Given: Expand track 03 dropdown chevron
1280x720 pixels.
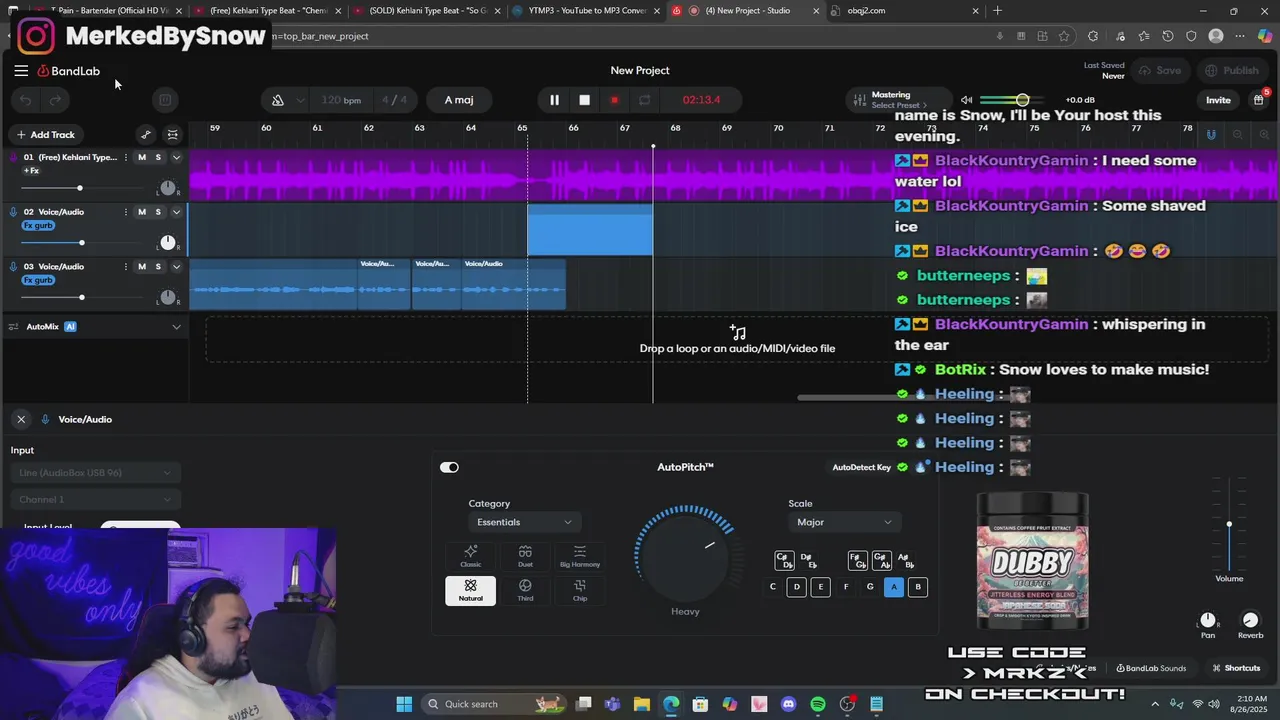Looking at the screenshot, I should [x=177, y=267].
